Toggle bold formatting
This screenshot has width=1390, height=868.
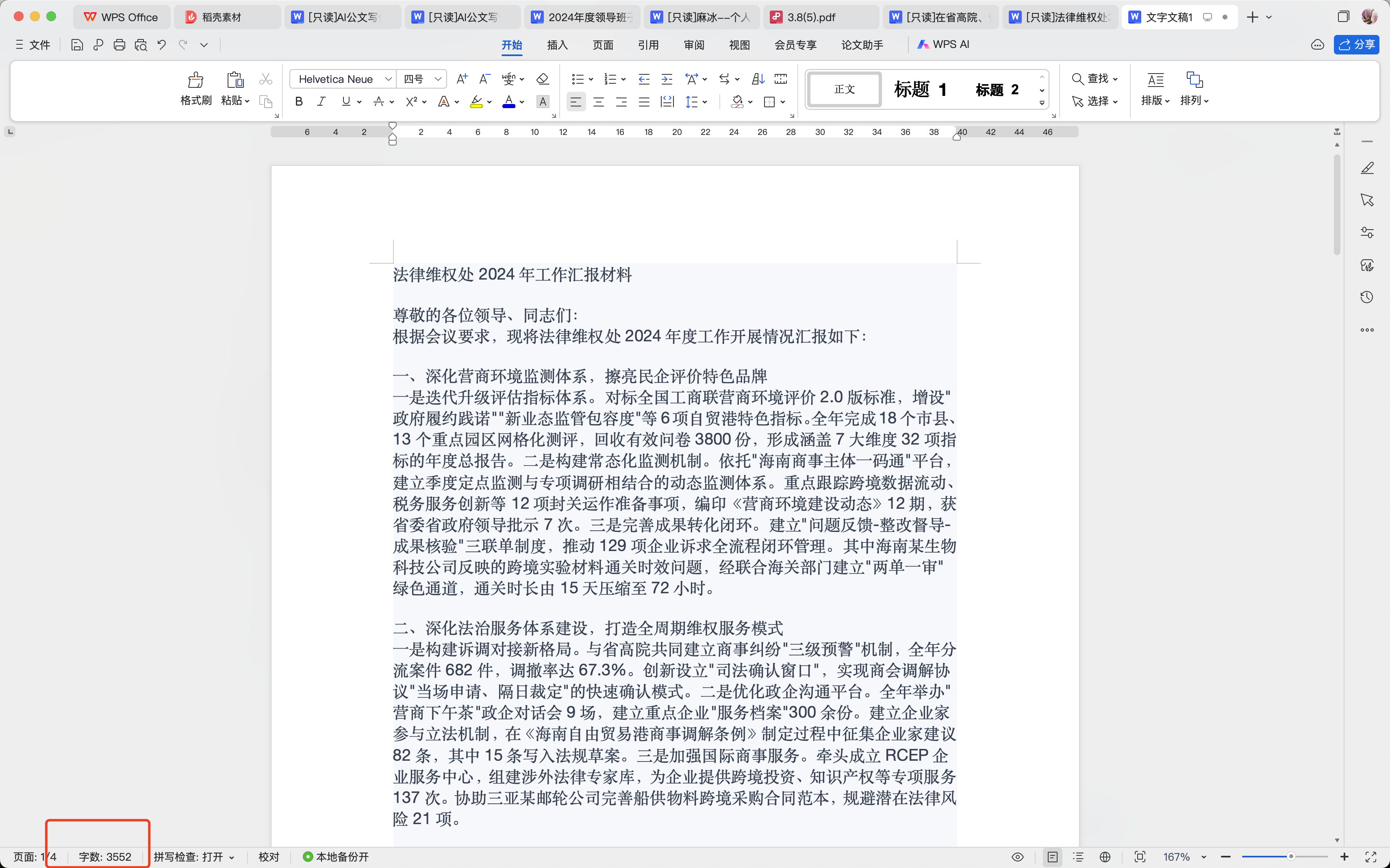point(299,102)
